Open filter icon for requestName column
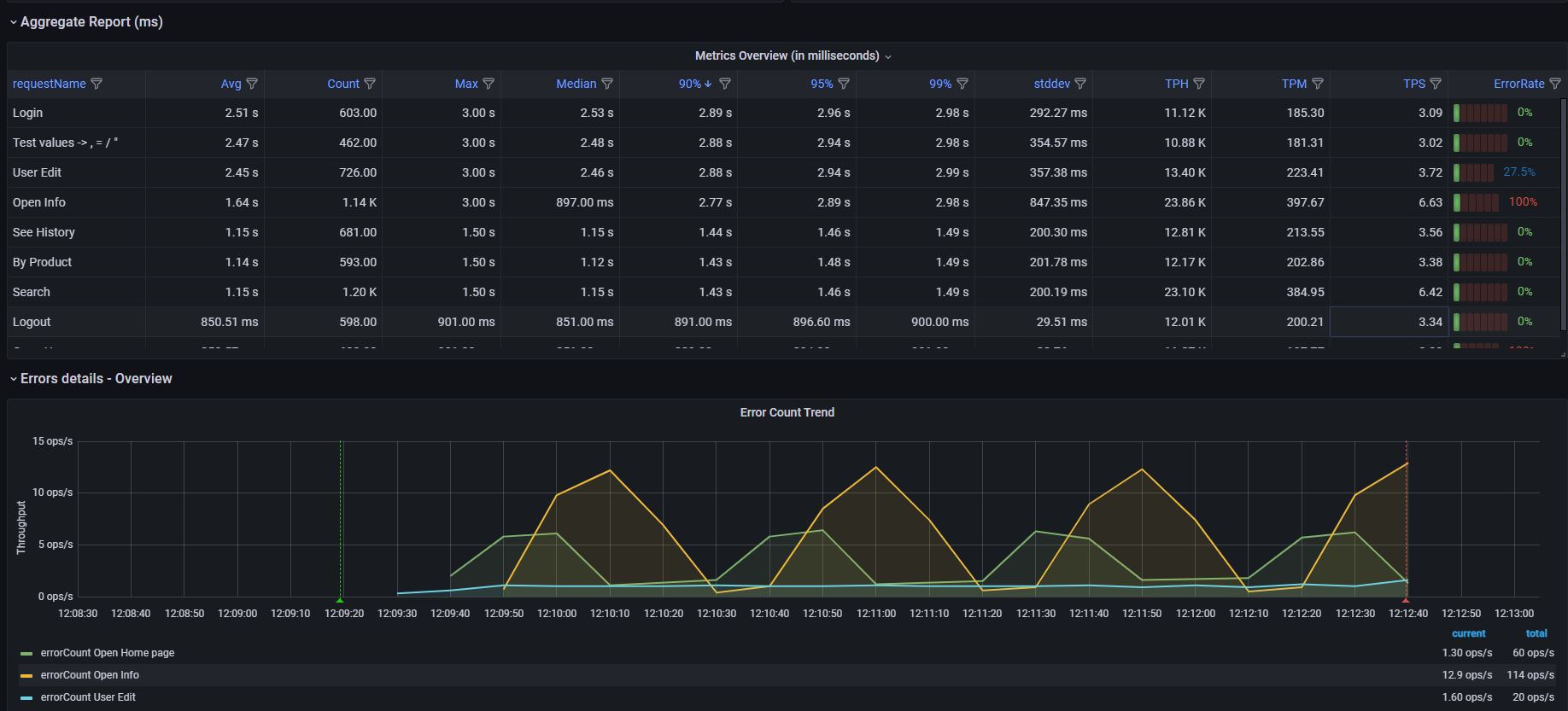1568x711 pixels. [x=97, y=84]
